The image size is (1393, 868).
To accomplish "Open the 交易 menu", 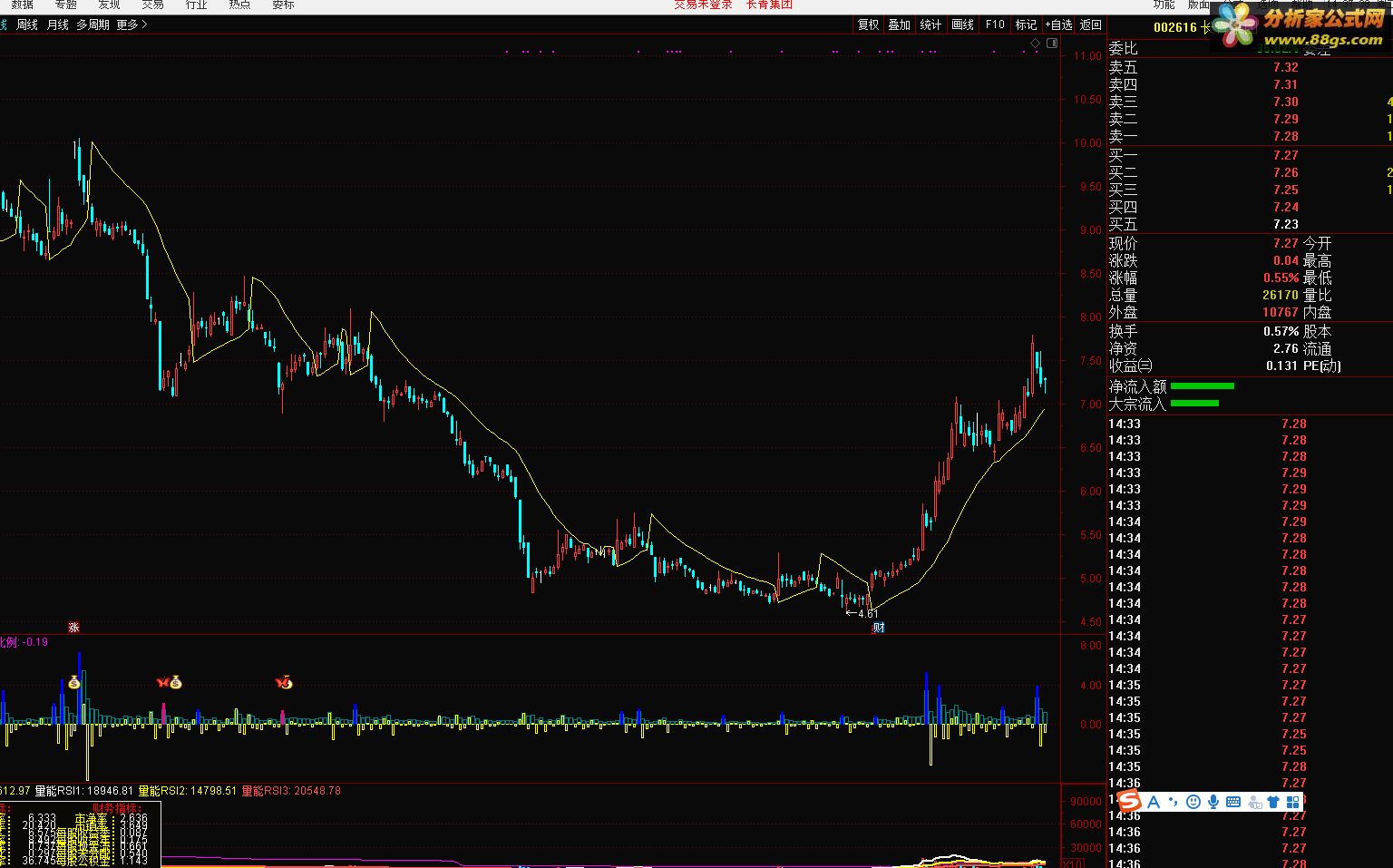I will (x=152, y=5).
